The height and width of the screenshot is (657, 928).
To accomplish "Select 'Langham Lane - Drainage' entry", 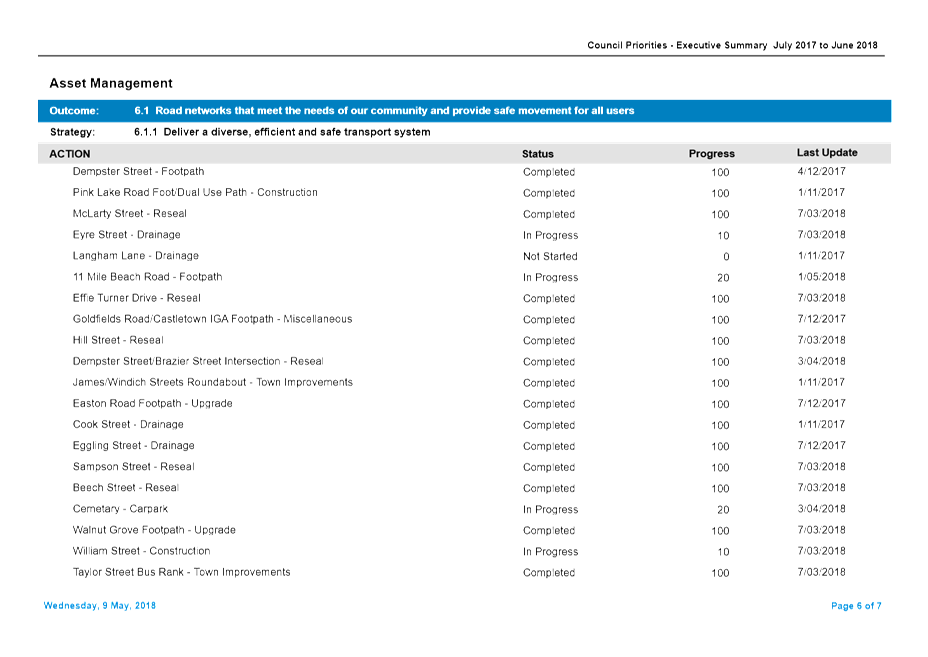I will [136, 256].
